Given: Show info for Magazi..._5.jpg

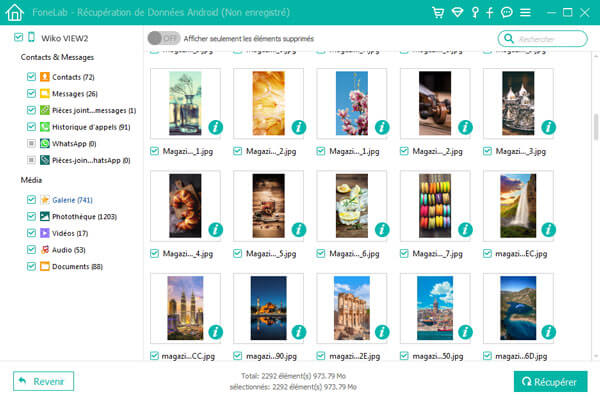Looking at the screenshot, I should (x=298, y=230).
